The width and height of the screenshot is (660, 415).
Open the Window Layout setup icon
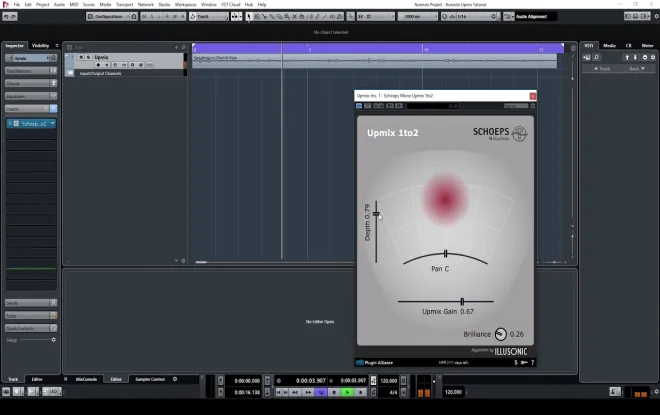656,16
